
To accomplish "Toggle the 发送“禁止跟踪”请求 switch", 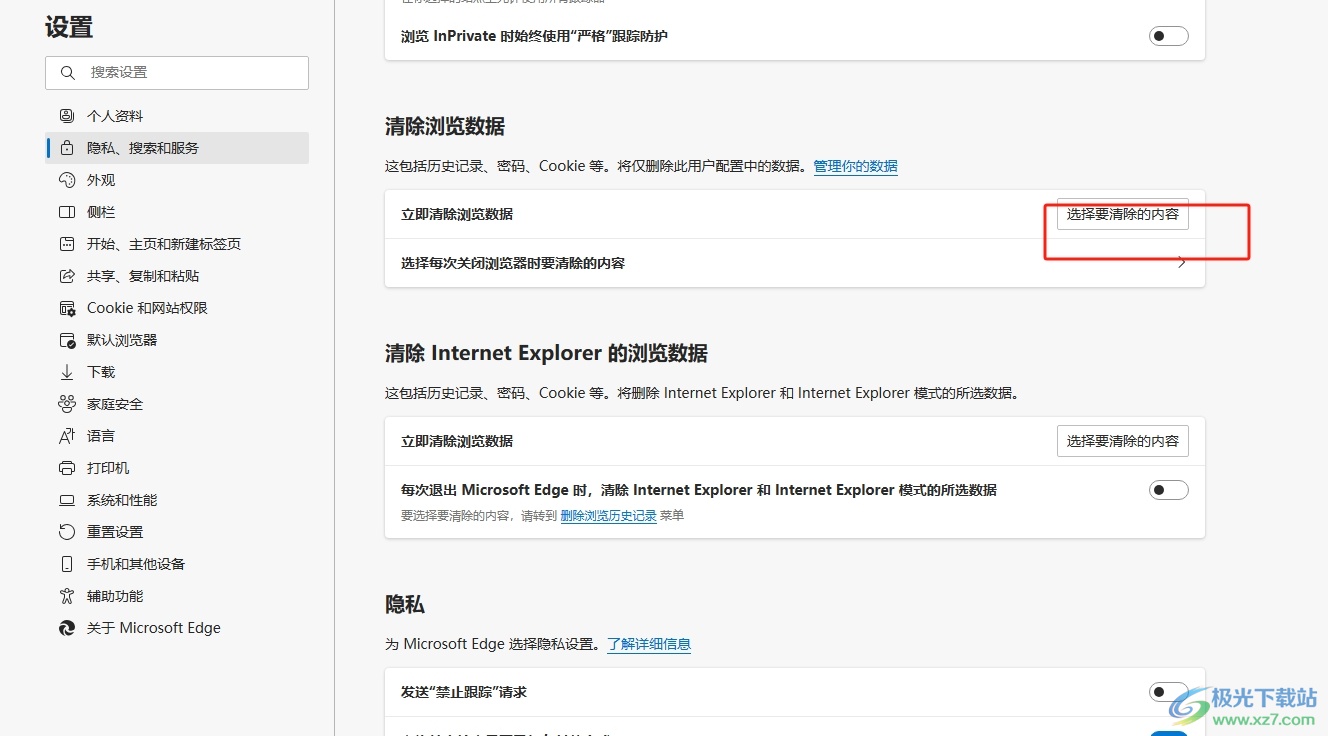I will coord(1168,692).
